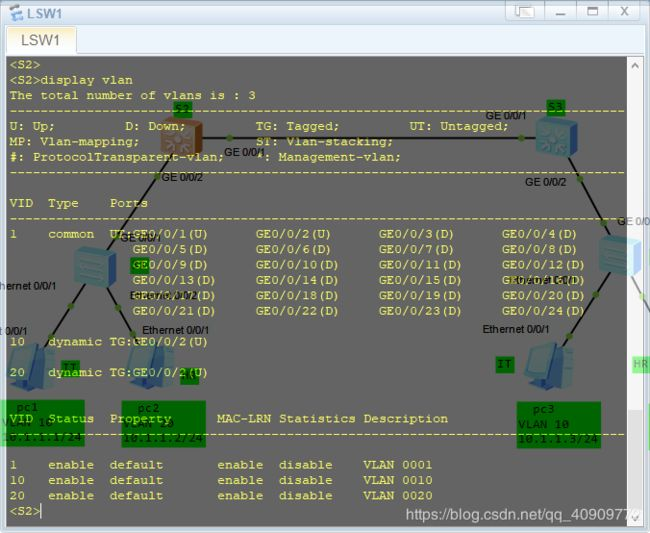
Task: Click the pc2 computer icon
Action: [151, 366]
